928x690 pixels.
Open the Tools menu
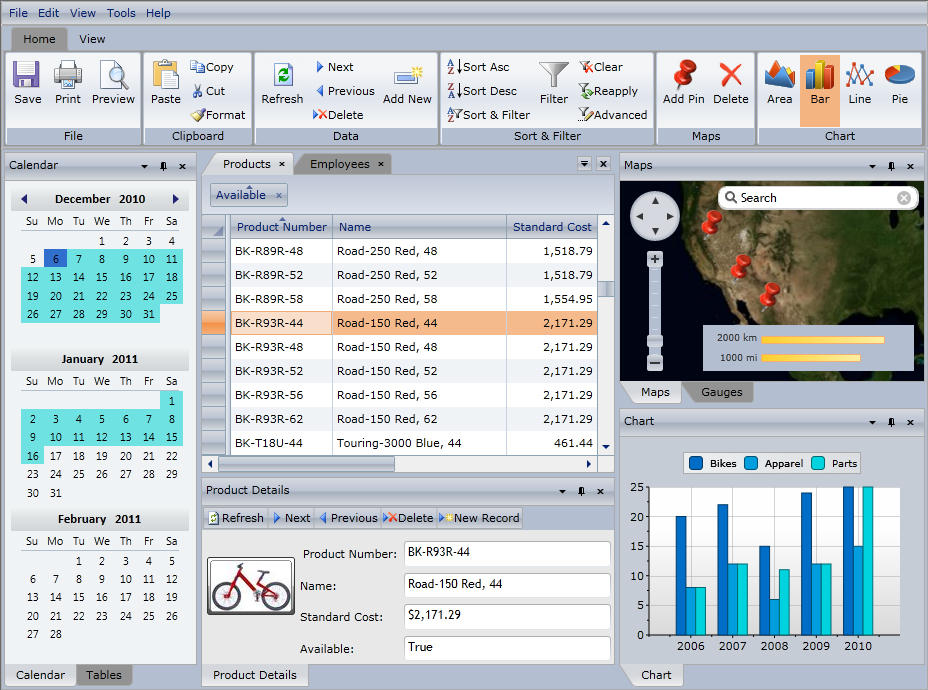point(121,12)
